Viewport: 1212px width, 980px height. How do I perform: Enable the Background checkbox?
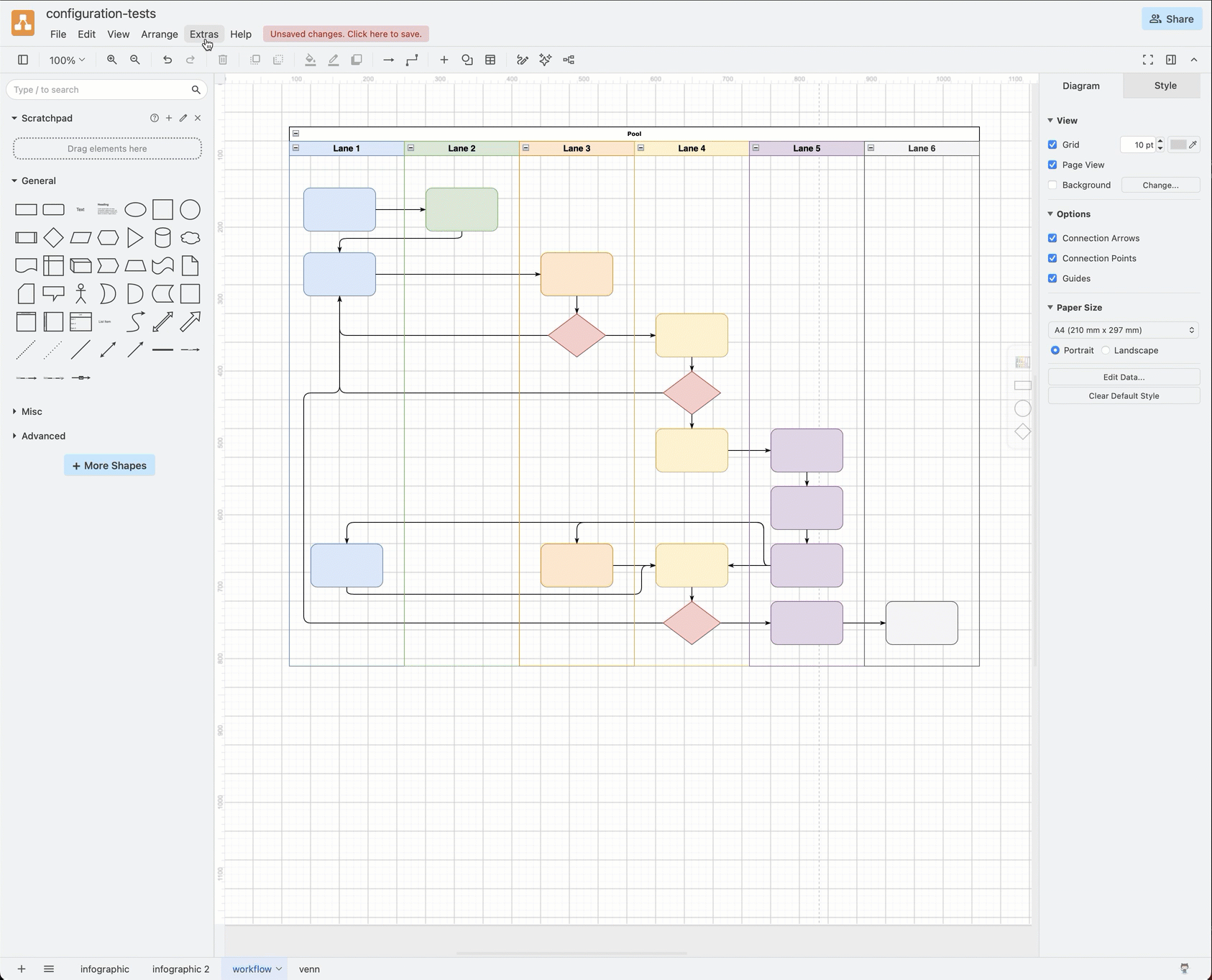(1052, 185)
